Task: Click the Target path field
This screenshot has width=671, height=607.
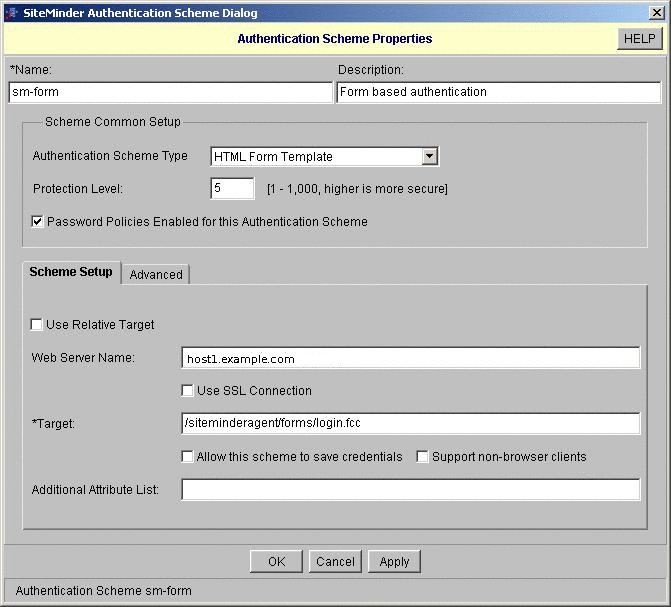Action: 411,423
